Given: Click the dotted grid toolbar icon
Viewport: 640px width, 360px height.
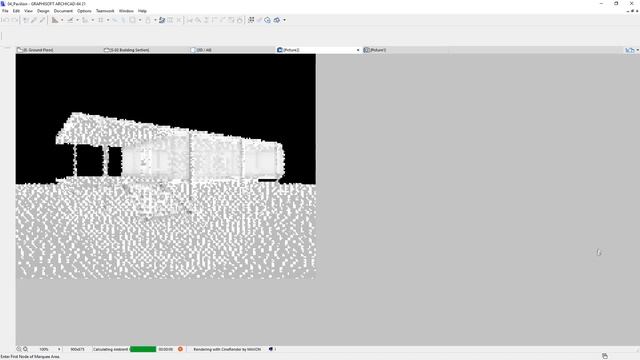Looking at the screenshot, I should (251, 20).
